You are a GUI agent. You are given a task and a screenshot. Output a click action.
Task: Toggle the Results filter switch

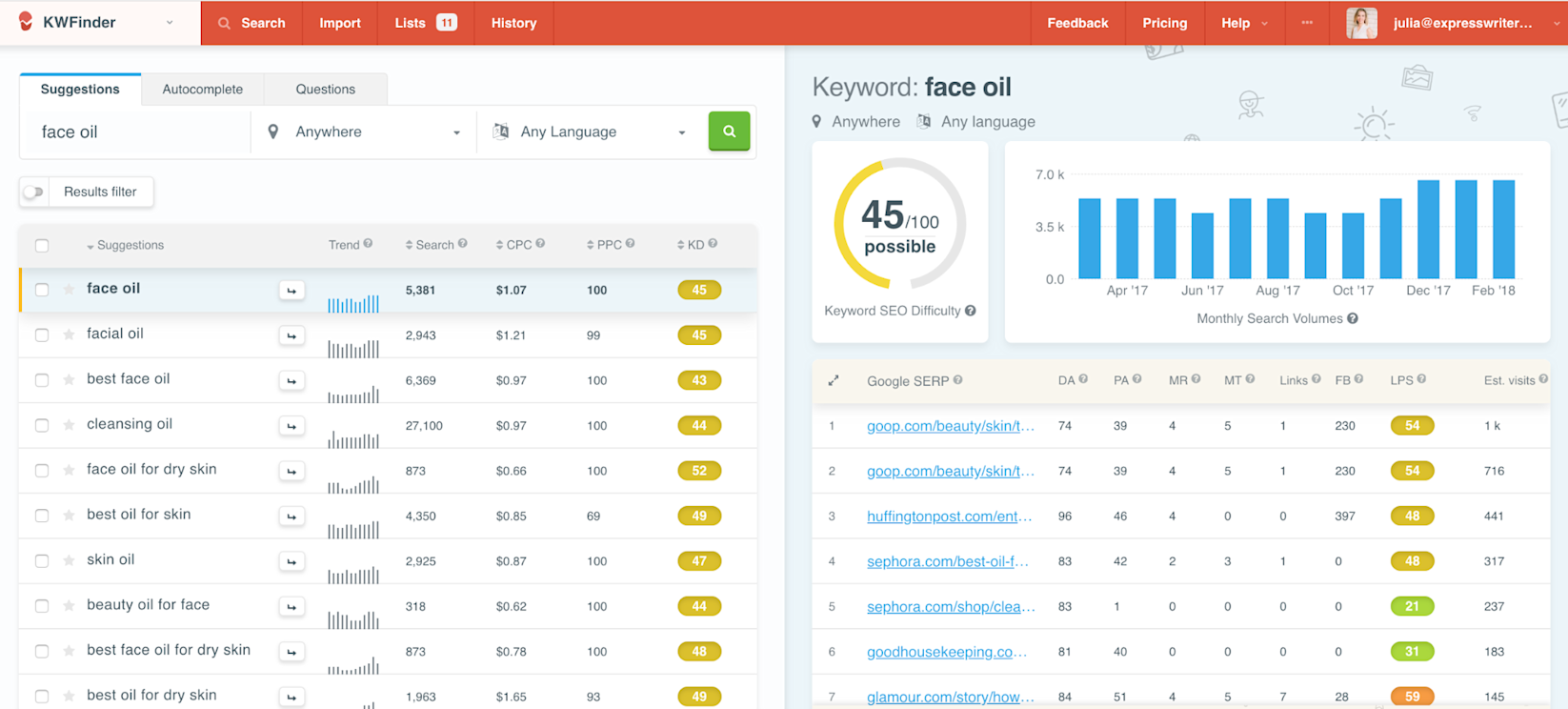click(34, 192)
